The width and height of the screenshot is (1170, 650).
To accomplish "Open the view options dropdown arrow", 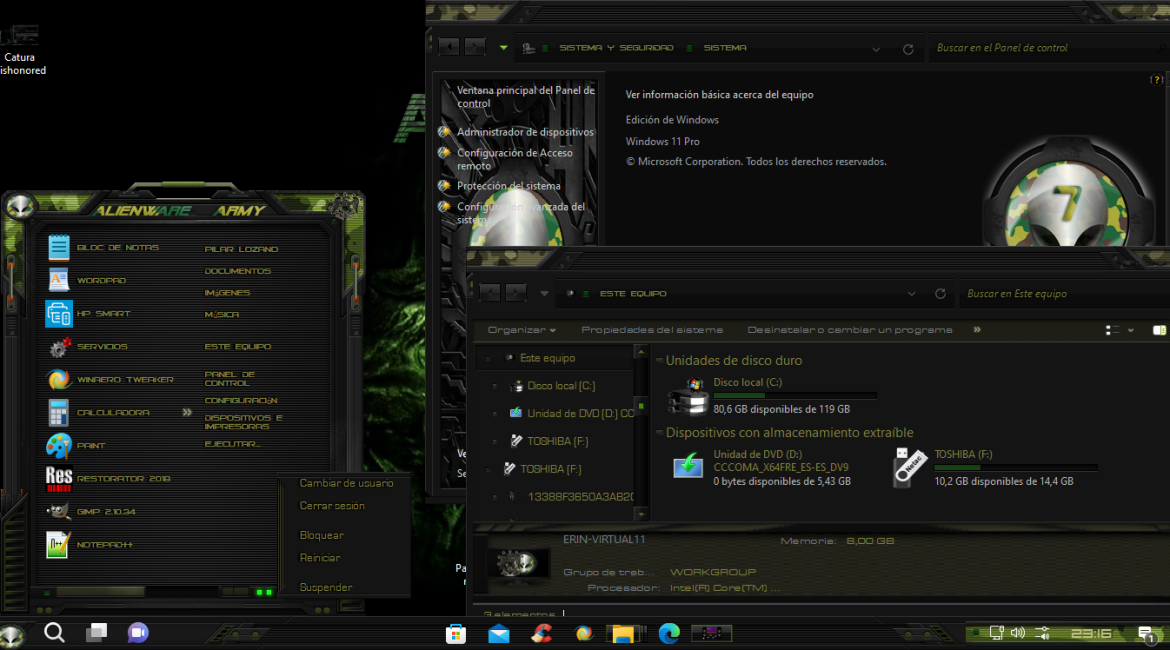I will tap(1131, 330).
